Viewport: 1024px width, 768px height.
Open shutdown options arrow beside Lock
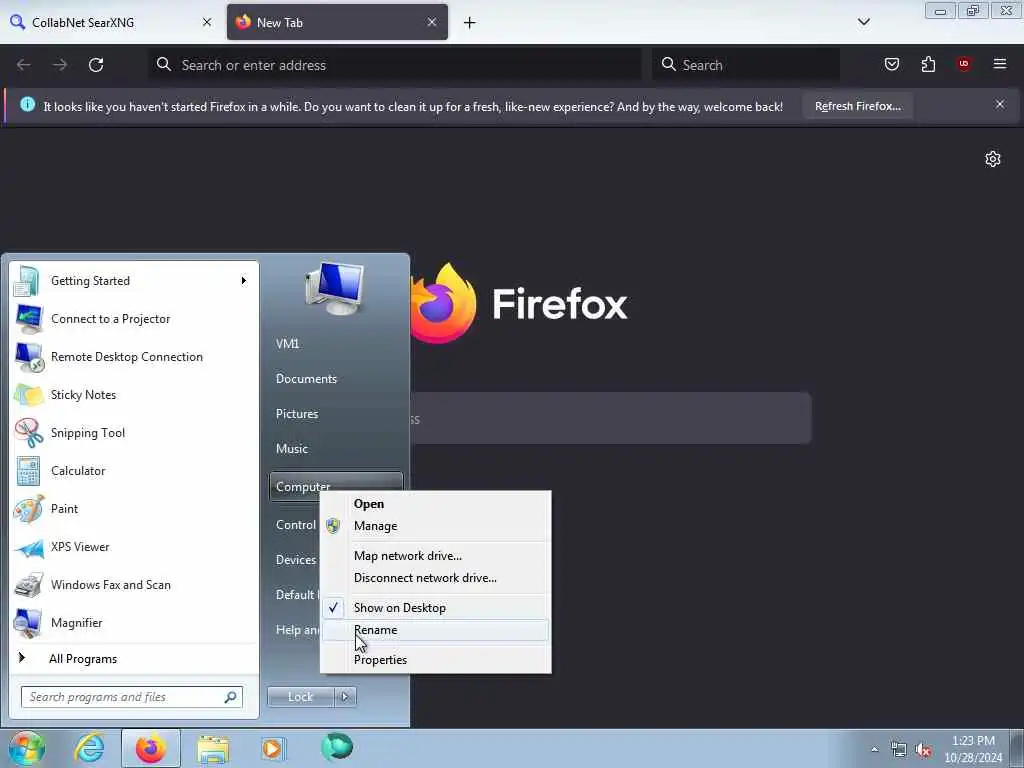345,697
